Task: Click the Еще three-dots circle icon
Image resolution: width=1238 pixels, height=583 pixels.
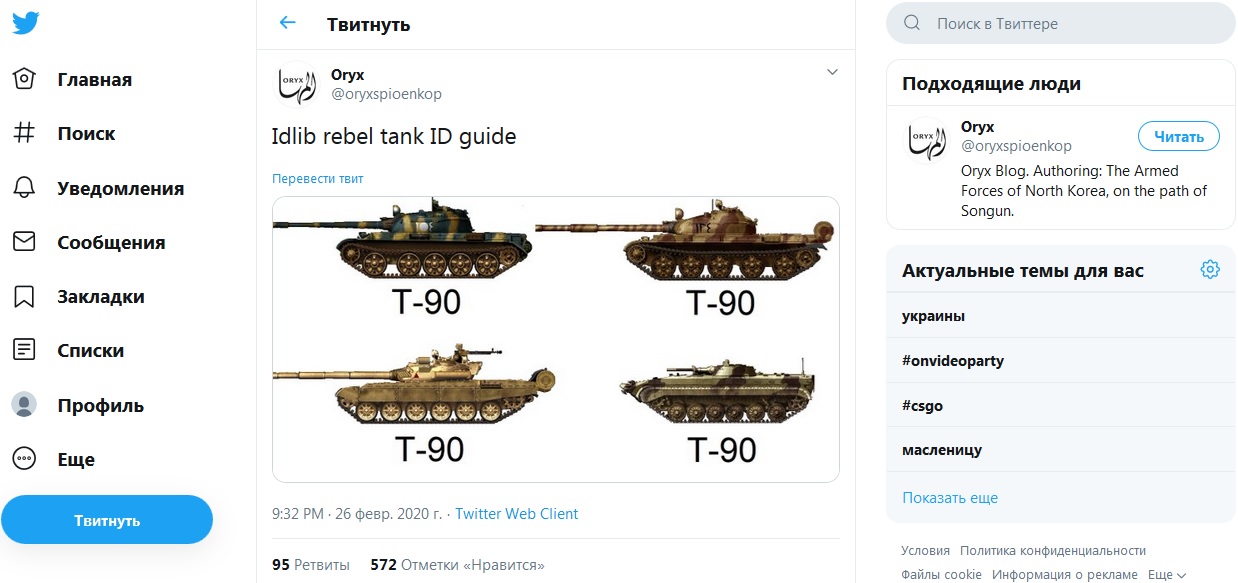Action: (24, 460)
